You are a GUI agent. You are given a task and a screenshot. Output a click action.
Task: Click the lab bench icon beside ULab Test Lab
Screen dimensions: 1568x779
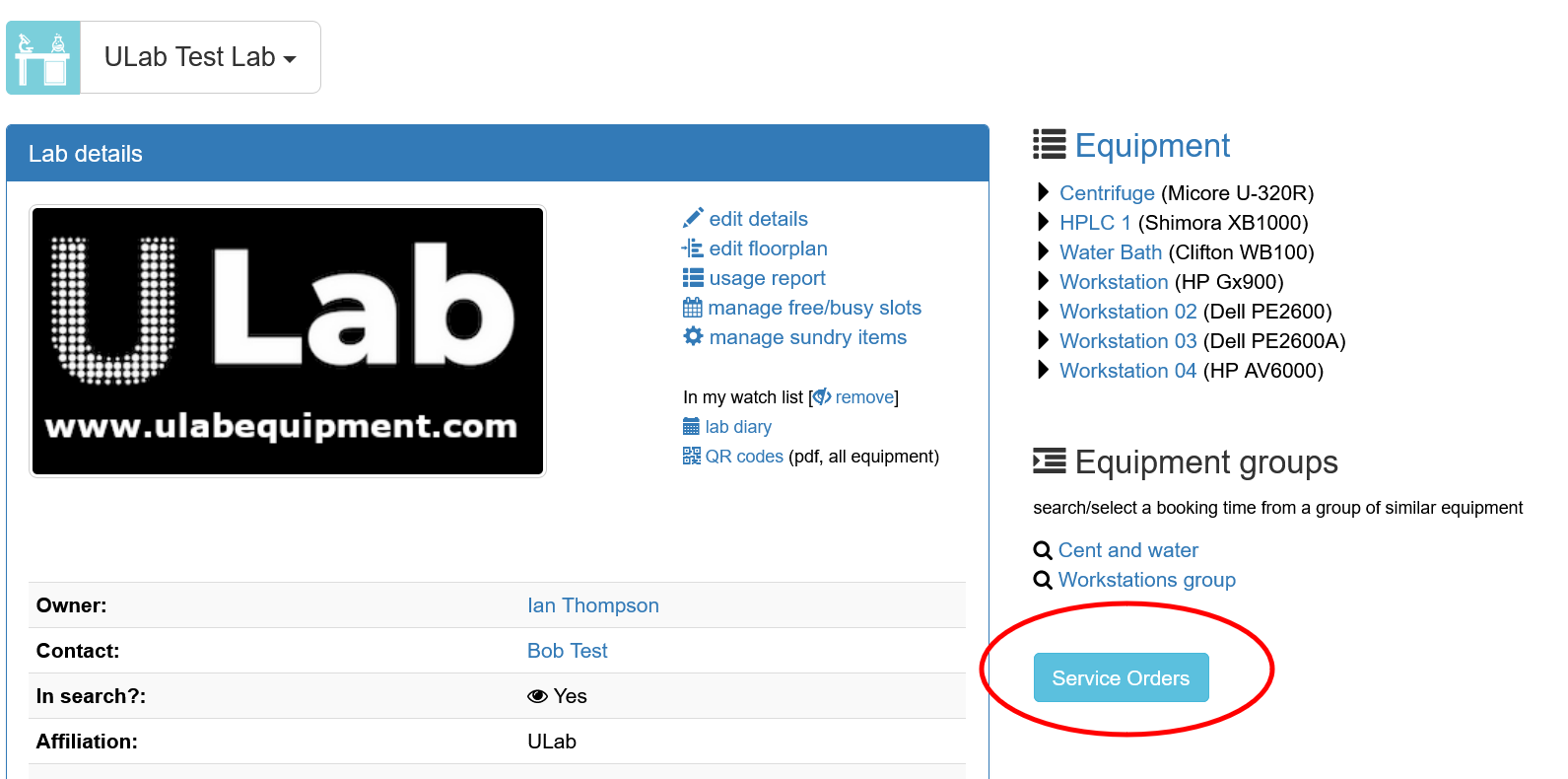click(43, 58)
